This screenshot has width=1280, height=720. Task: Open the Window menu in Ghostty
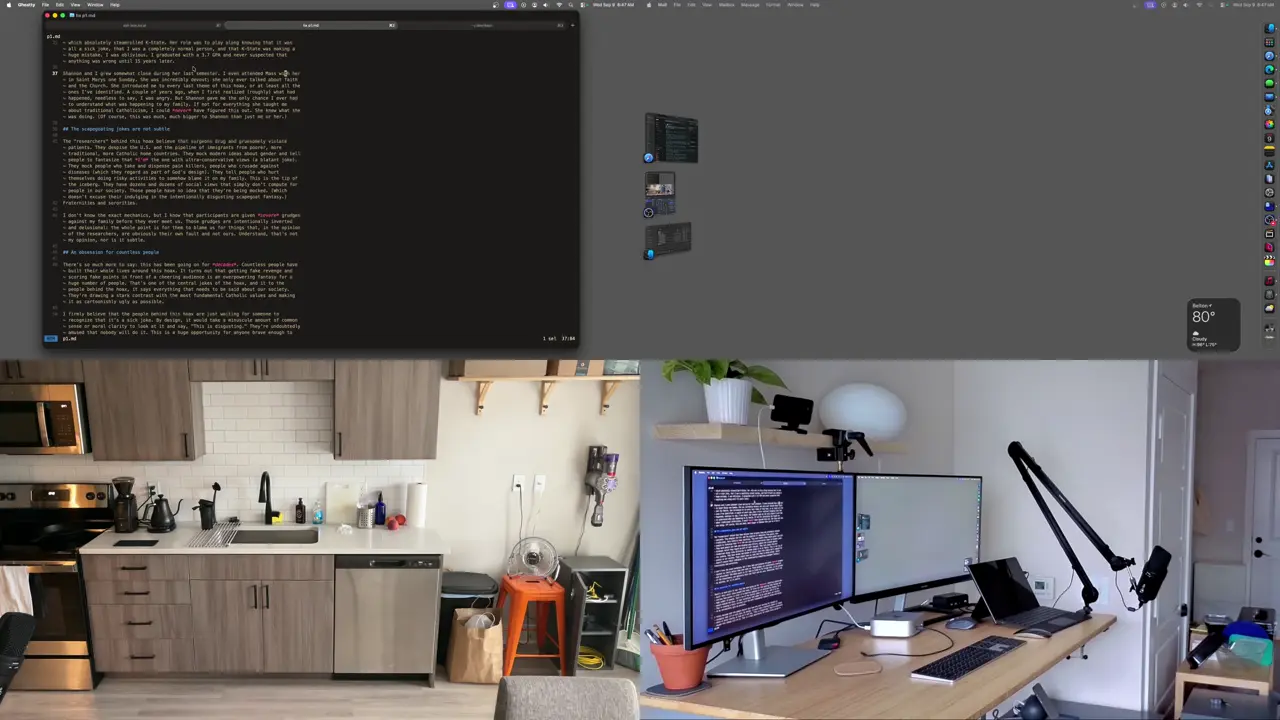tap(95, 5)
